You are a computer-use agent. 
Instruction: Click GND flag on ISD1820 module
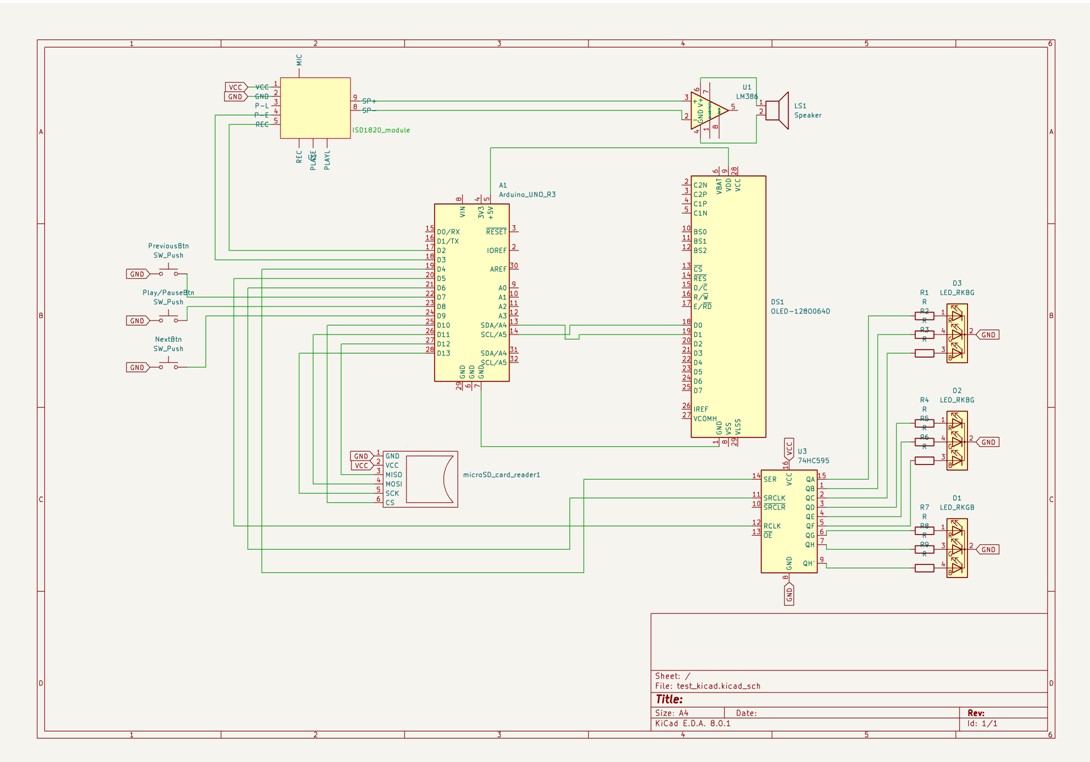click(236, 97)
